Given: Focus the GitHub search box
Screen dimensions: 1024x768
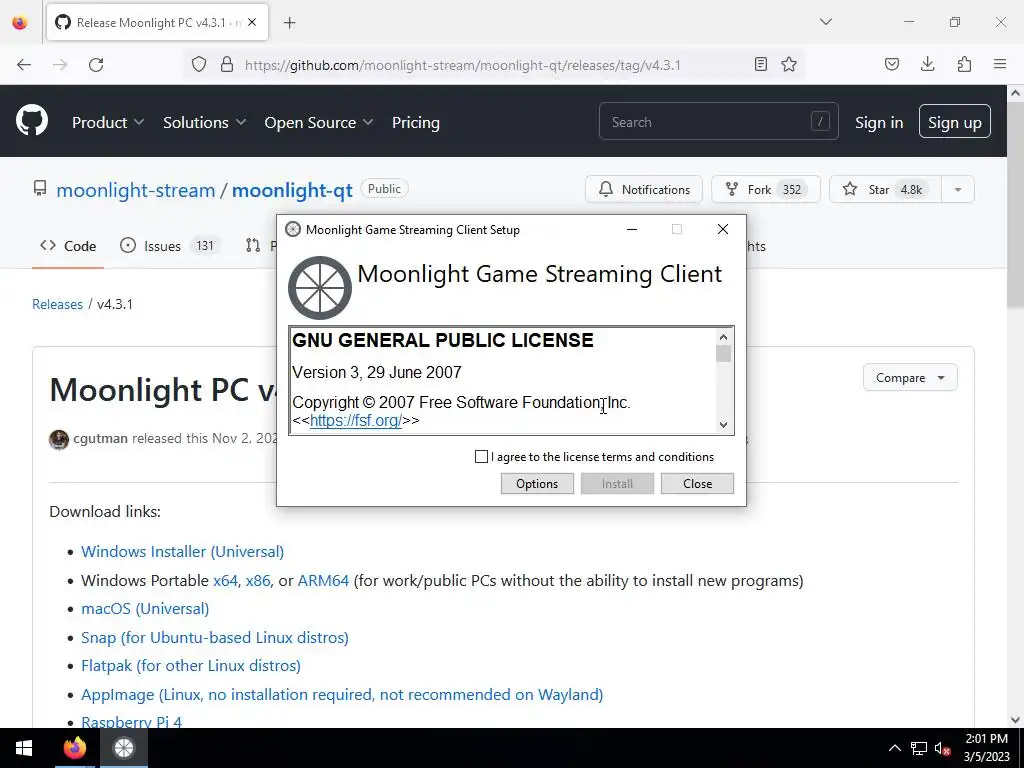Looking at the screenshot, I should coord(718,121).
